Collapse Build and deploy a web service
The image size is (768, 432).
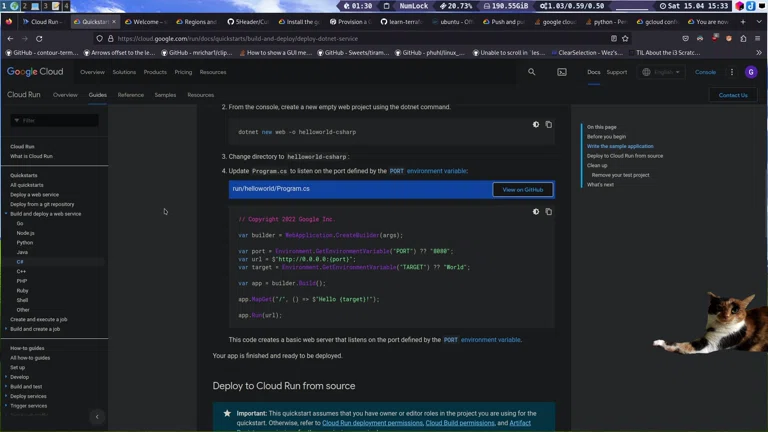coord(6,214)
